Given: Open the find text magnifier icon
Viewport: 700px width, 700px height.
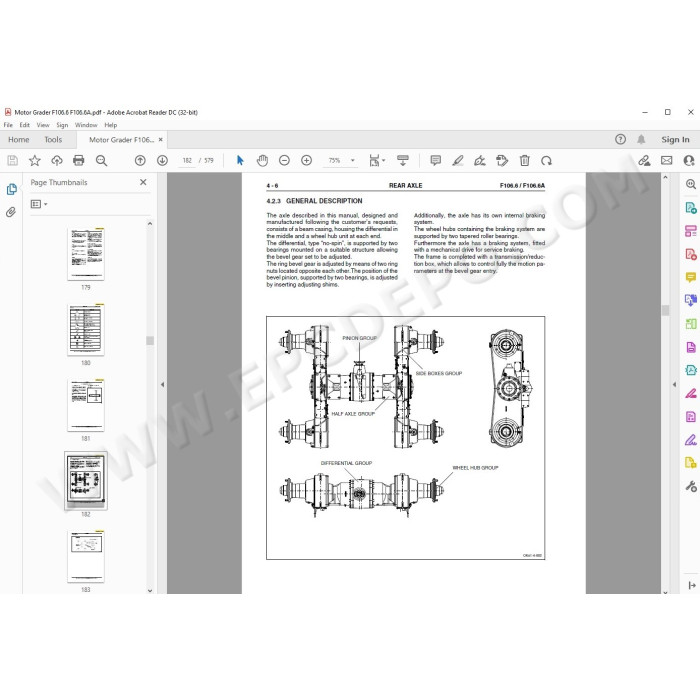Looking at the screenshot, I should (101, 160).
